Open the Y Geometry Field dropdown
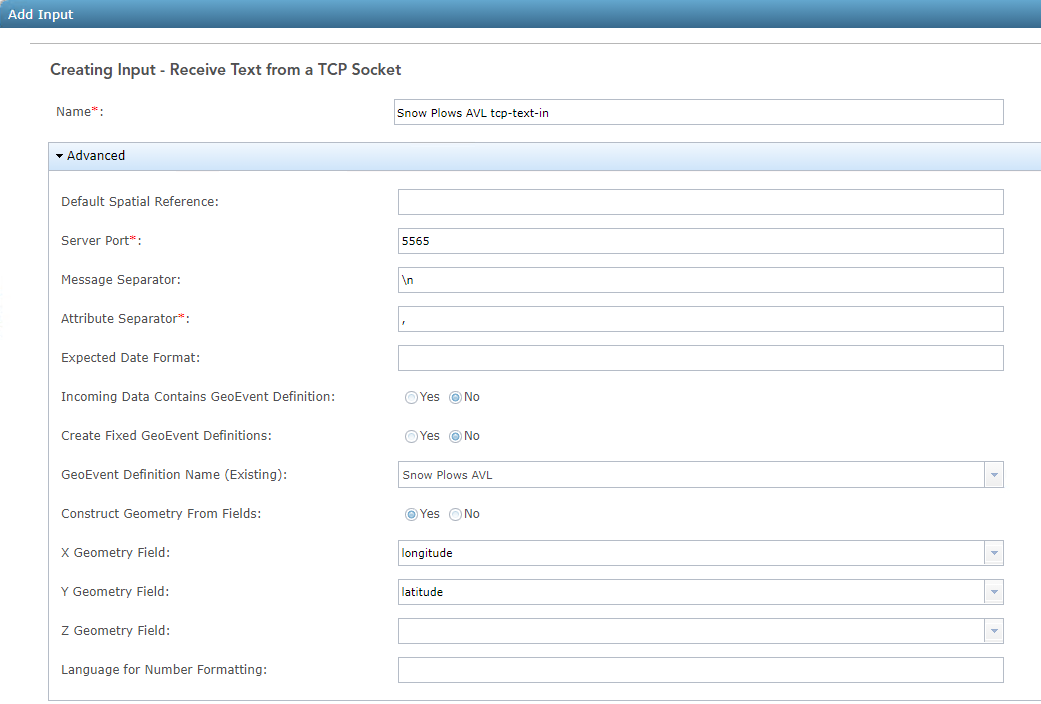The image size is (1041, 704). pos(993,591)
